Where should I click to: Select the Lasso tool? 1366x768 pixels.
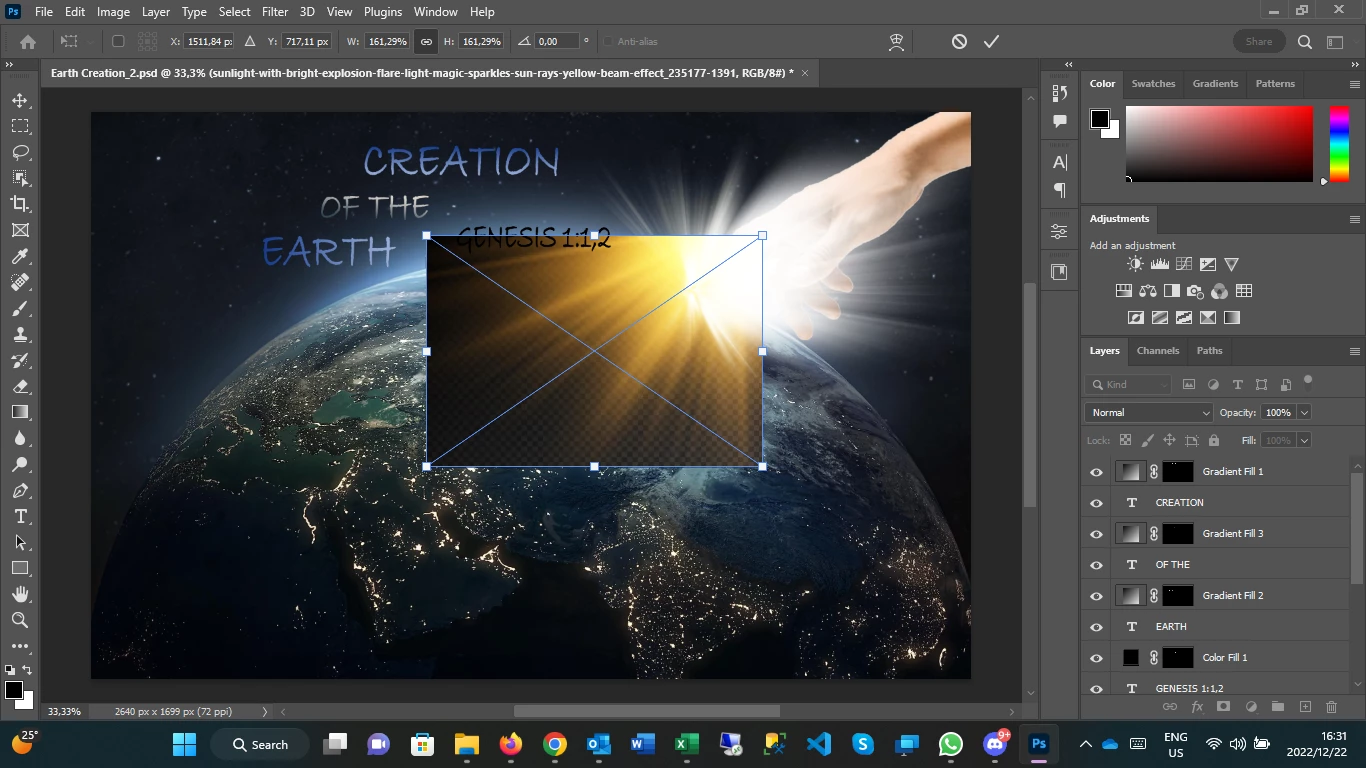[20, 152]
